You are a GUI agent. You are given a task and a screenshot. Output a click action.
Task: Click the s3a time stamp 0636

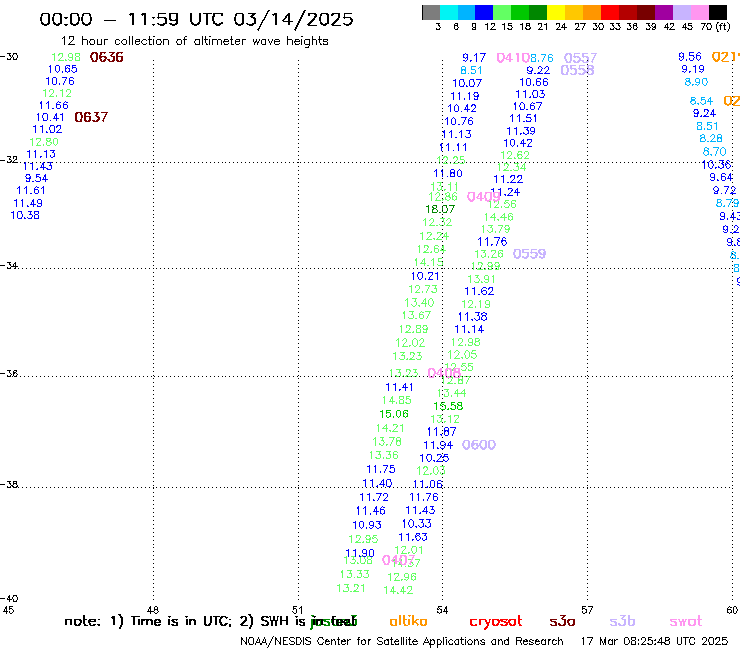(x=107, y=57)
